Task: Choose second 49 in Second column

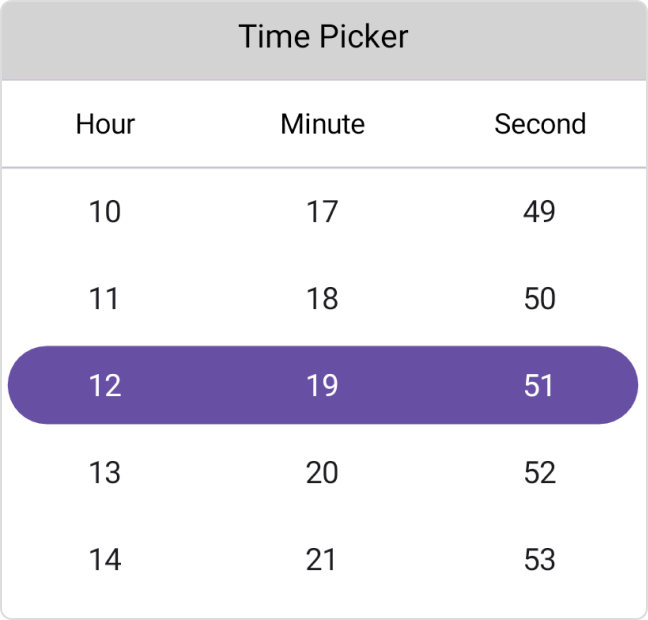Action: 539,212
